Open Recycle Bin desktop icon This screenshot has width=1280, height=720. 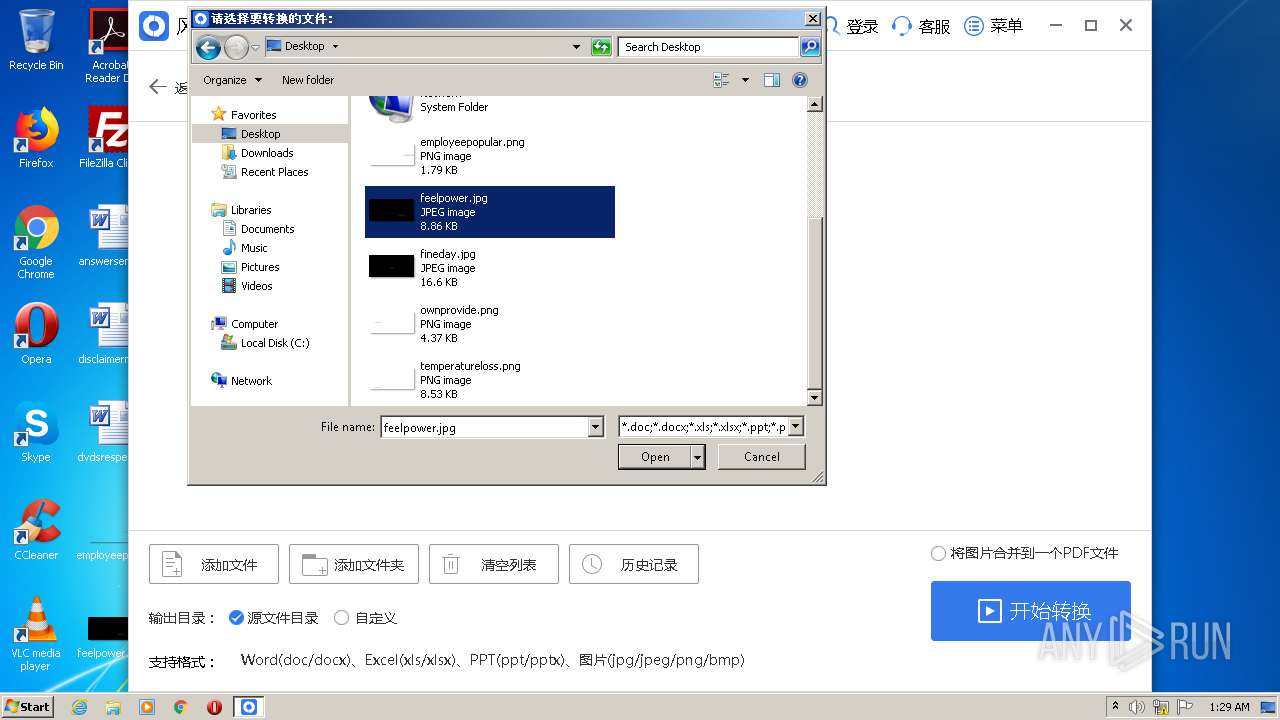pos(36,40)
